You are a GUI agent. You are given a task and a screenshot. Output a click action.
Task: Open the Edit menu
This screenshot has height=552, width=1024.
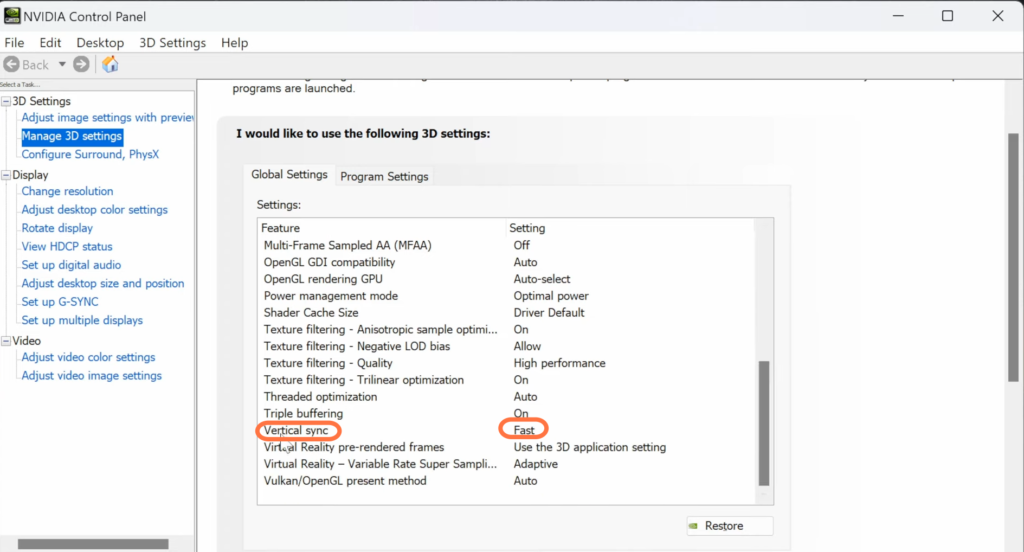pos(50,42)
